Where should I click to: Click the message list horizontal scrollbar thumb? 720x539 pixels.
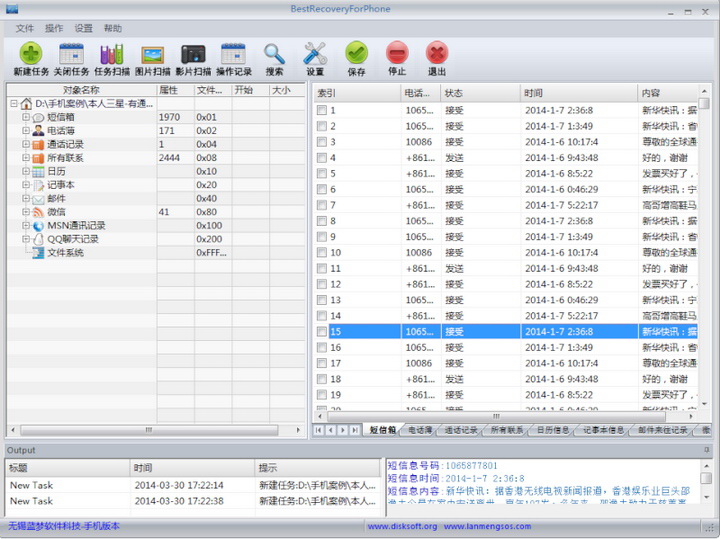(496, 416)
